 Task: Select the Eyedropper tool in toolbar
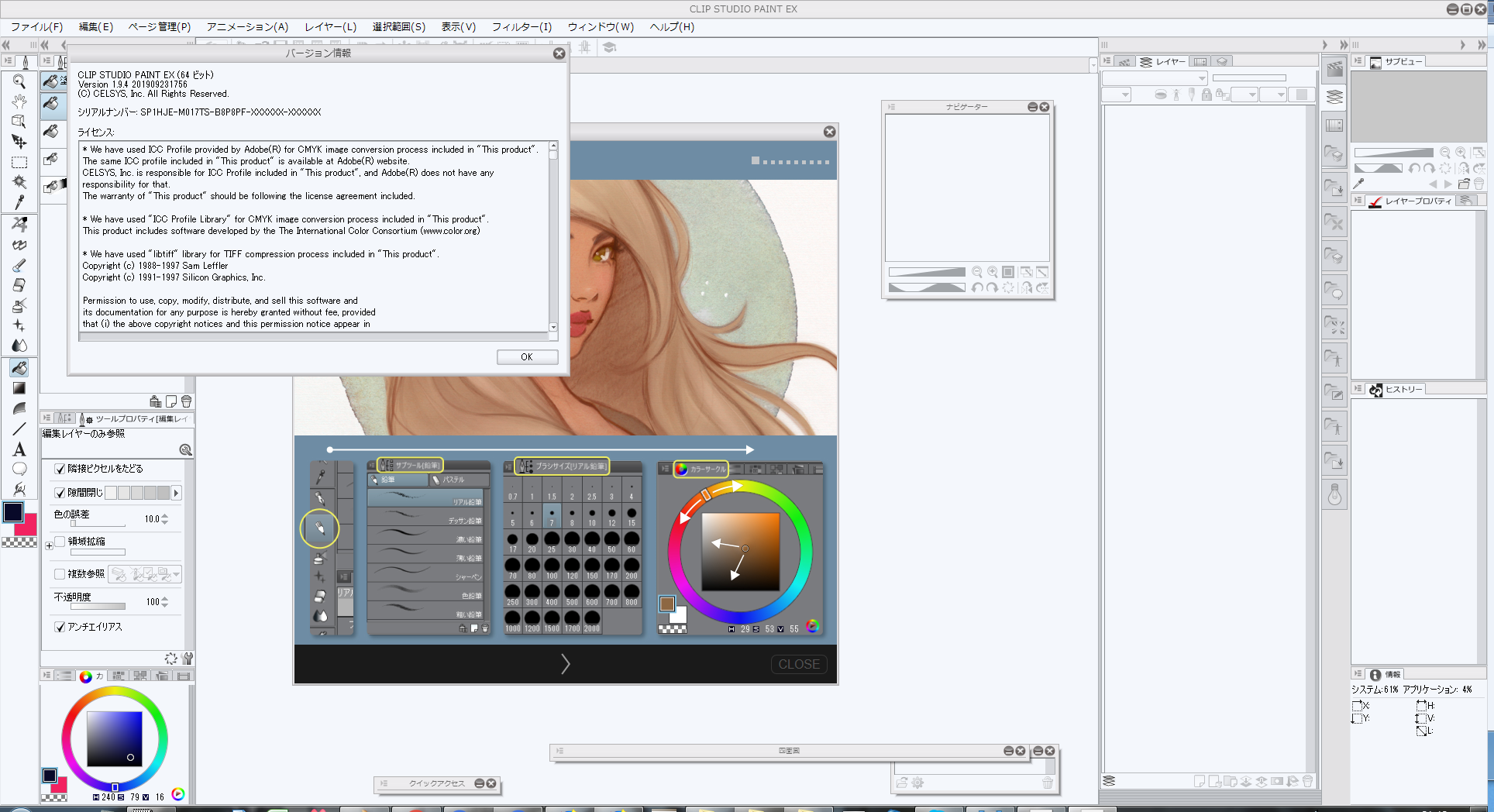click(x=19, y=202)
